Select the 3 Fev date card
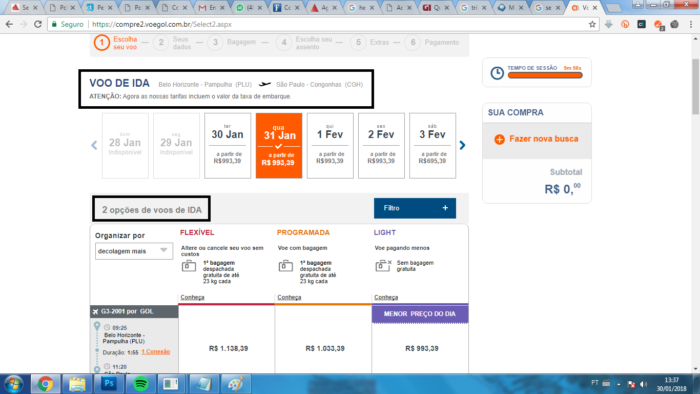 [x=433, y=146]
